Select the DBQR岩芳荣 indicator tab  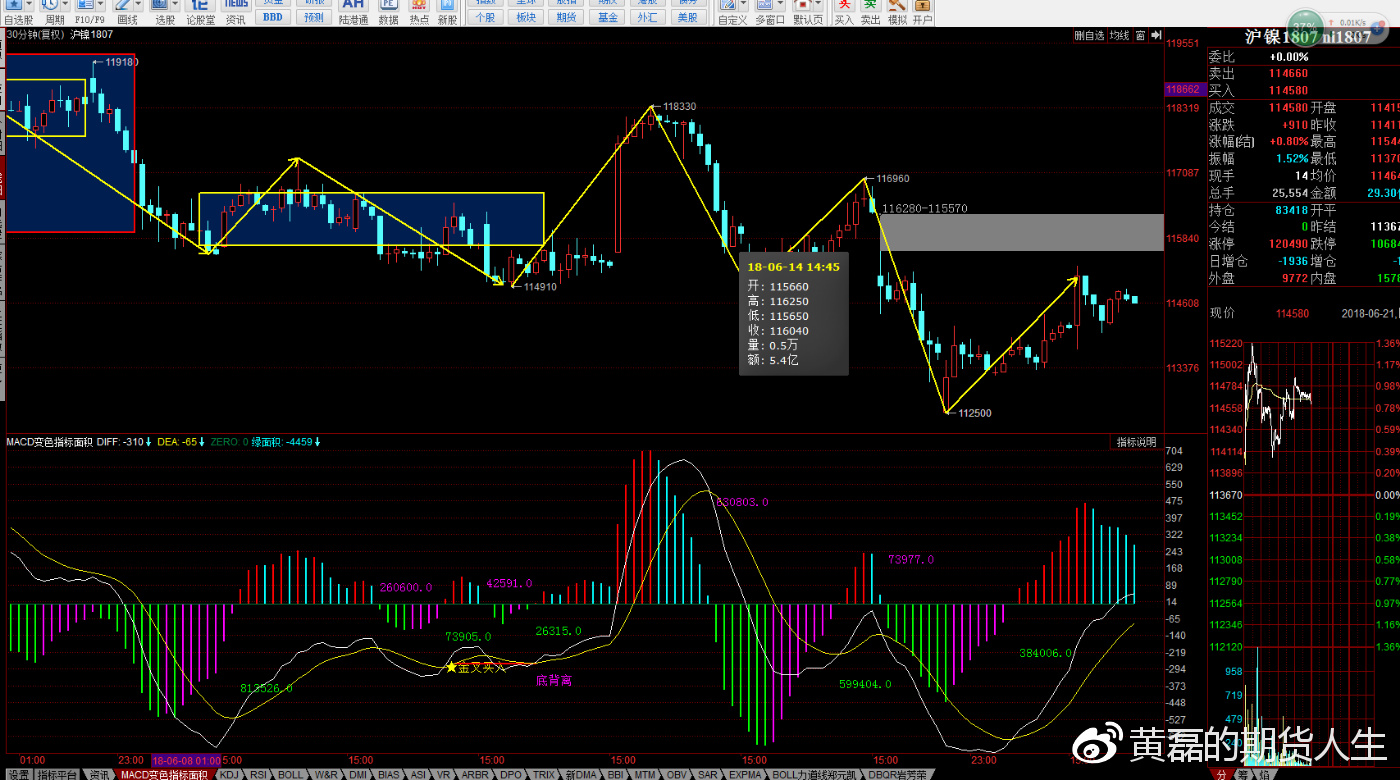tap(898, 774)
